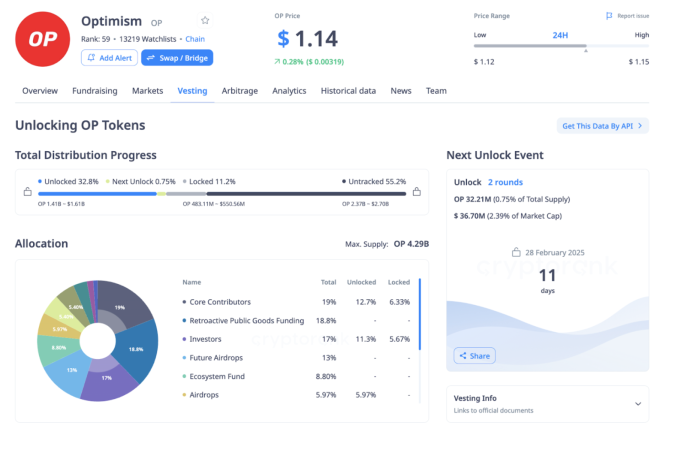681x453 pixels.
Task: Click the lock icon left of the distribution bar
Action: pos(28,192)
